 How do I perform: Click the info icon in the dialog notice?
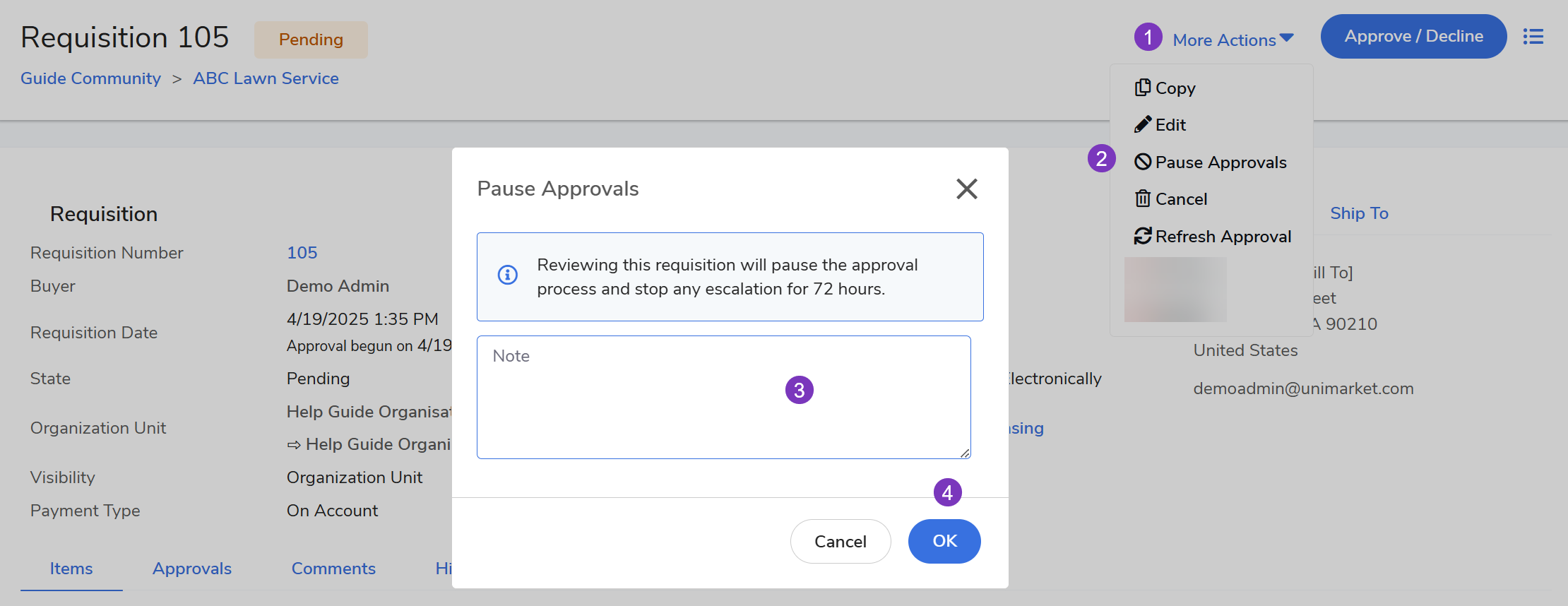[507, 275]
